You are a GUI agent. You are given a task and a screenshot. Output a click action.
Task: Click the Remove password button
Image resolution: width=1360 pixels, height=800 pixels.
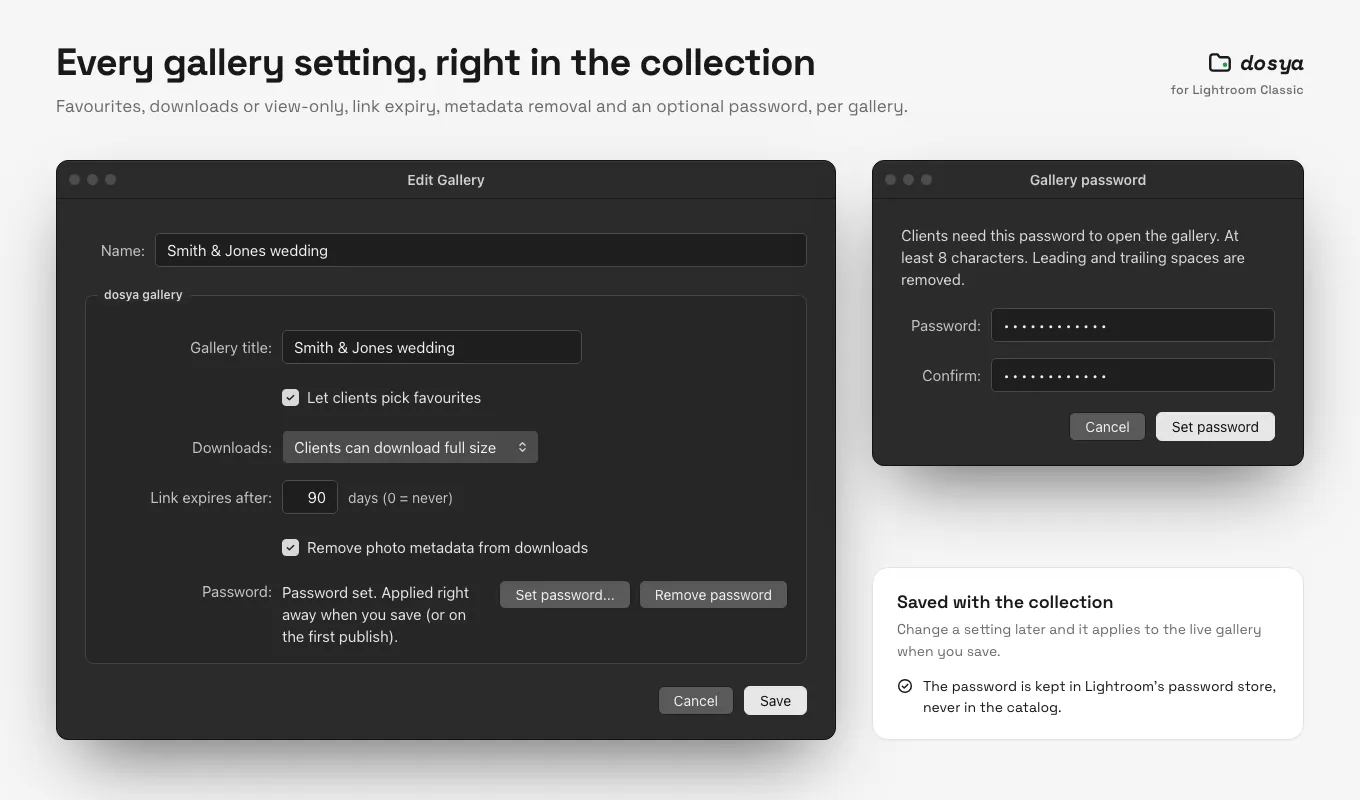(x=713, y=595)
